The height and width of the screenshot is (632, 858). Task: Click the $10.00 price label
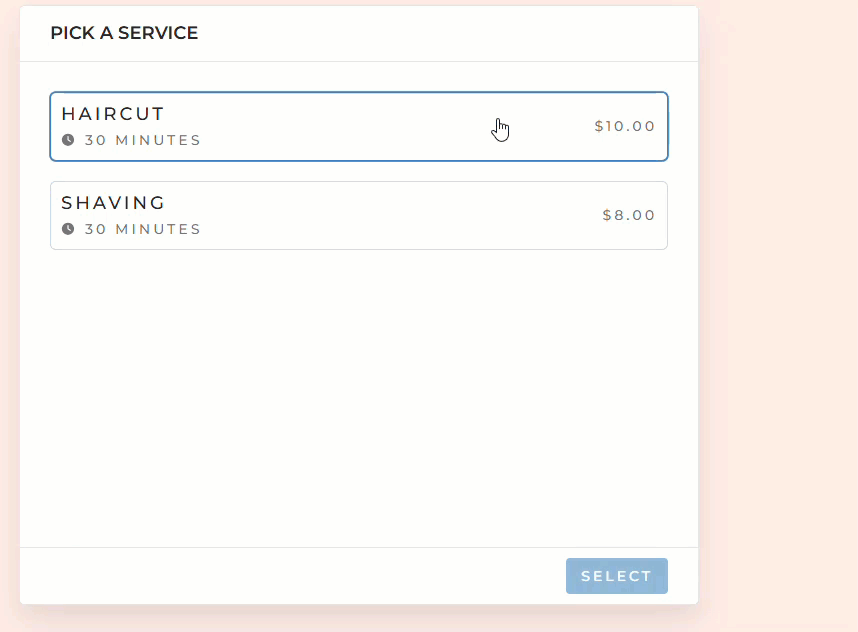(x=624, y=126)
